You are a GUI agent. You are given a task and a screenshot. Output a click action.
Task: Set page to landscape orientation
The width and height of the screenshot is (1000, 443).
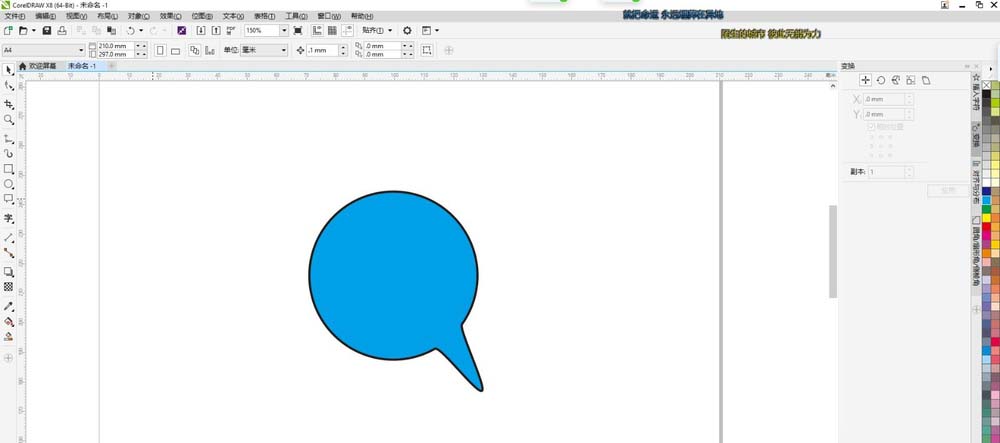click(x=175, y=50)
